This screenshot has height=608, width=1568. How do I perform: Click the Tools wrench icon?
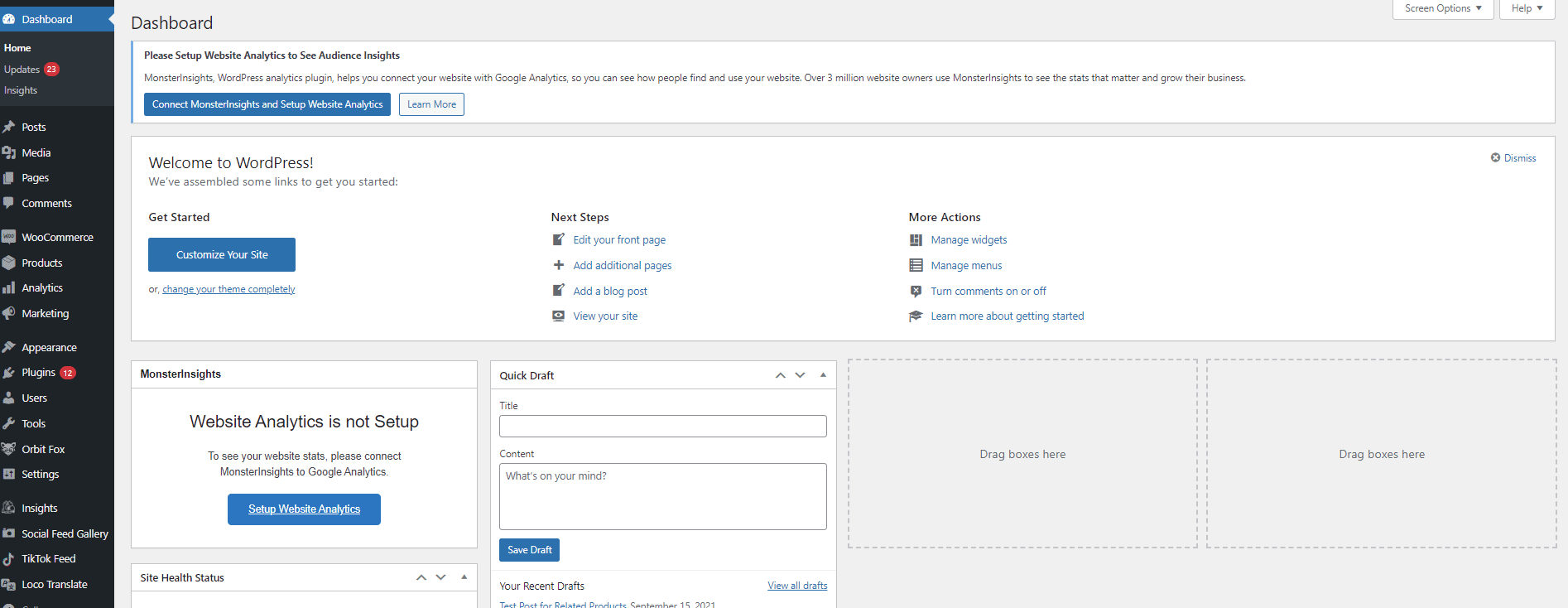pyautogui.click(x=9, y=423)
